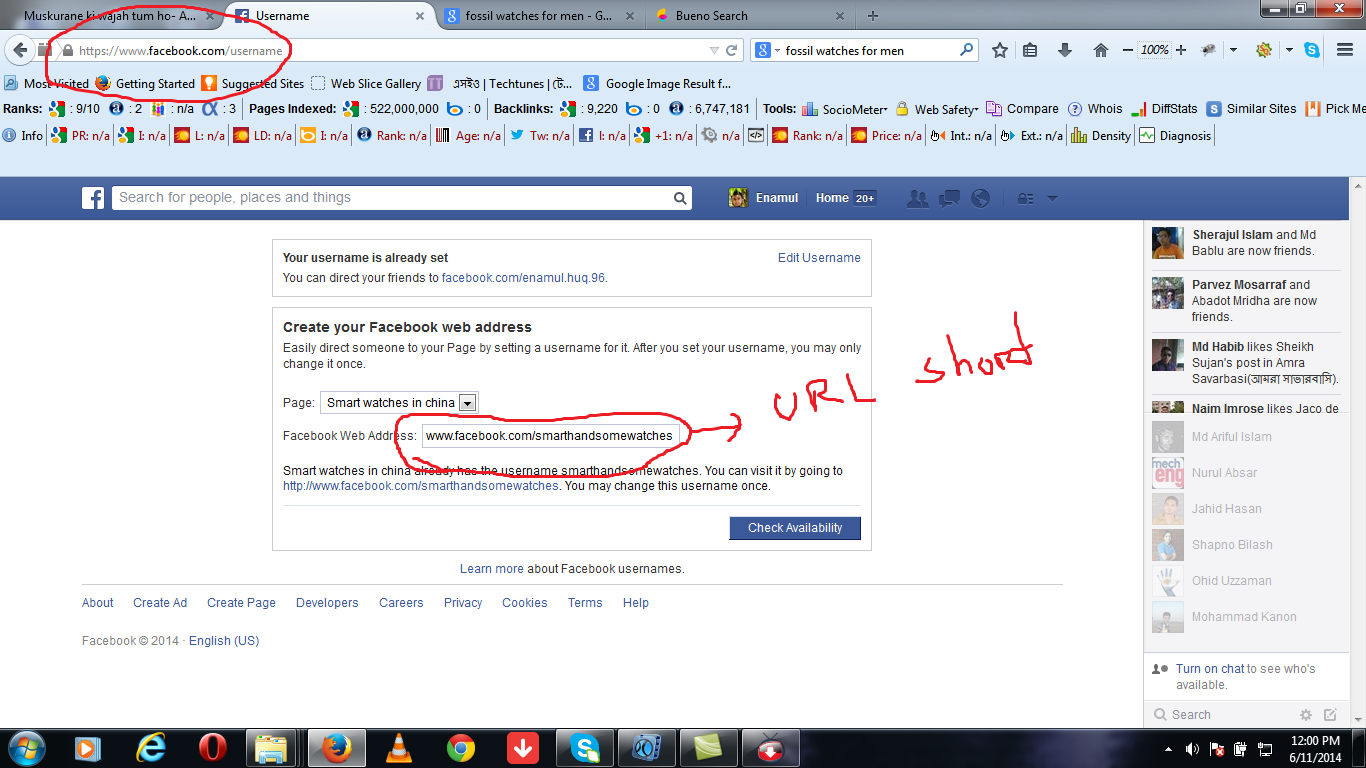1366x768 pixels.
Task: Reload the page with the refresh arrow
Action: (x=732, y=50)
